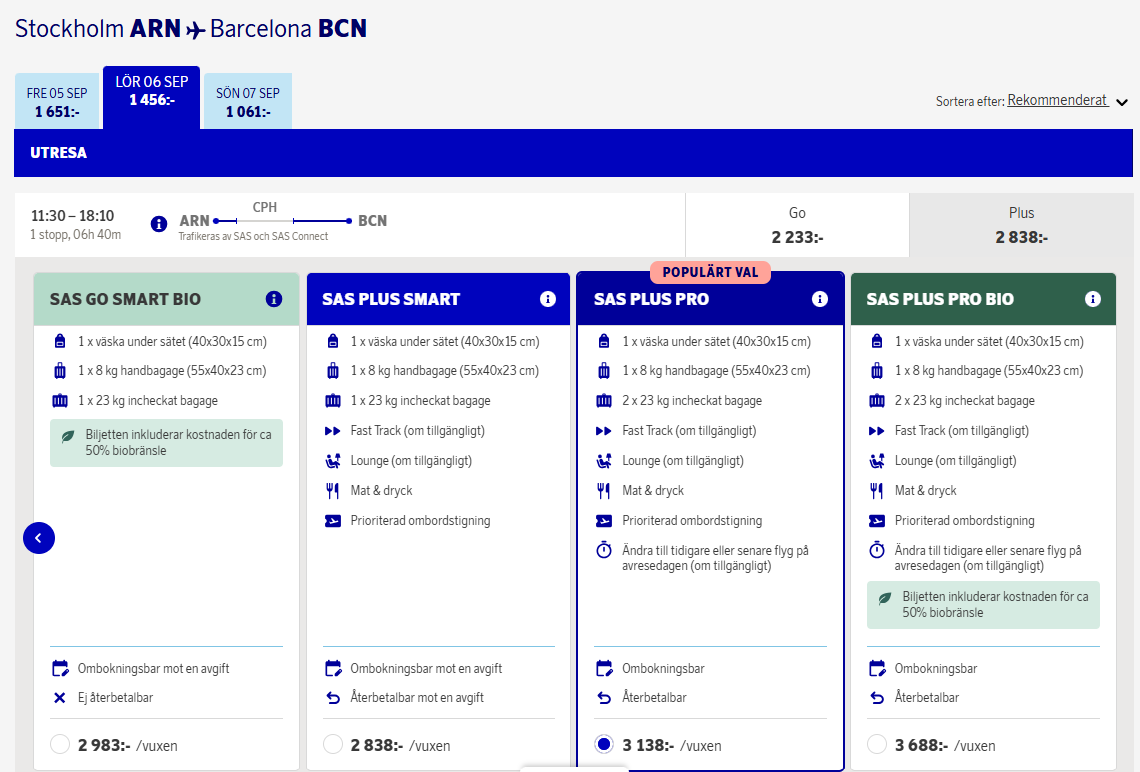Screen dimensions: 1140x772
Task: Expand the Go fare class column 2 233:-
Action: click(796, 225)
